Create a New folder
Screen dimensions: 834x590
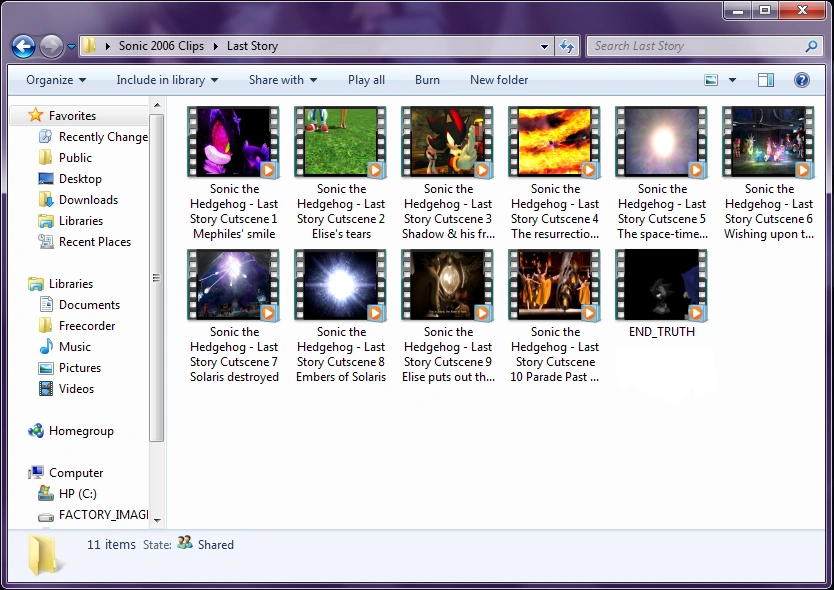click(x=499, y=80)
